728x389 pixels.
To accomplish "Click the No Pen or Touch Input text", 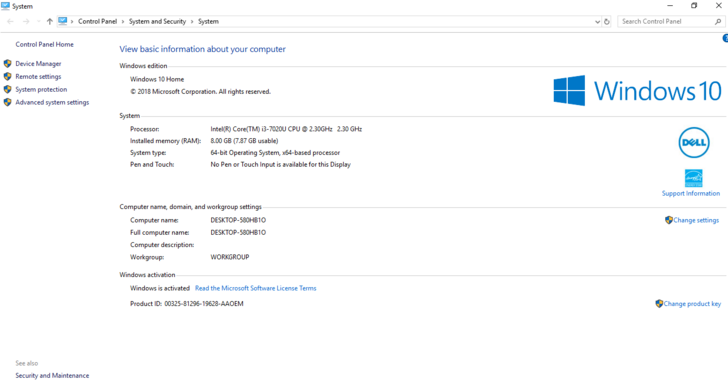I will pos(280,164).
